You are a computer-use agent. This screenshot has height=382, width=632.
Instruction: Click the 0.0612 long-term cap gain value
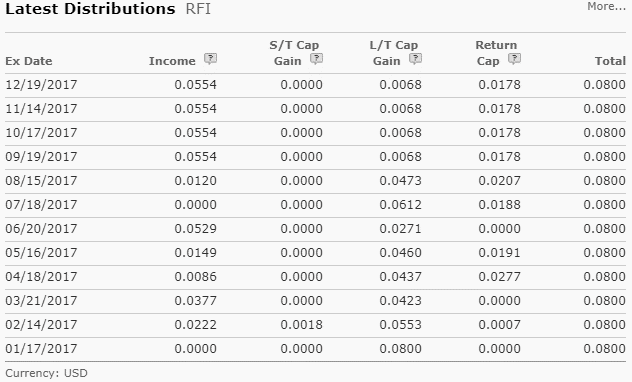400,205
